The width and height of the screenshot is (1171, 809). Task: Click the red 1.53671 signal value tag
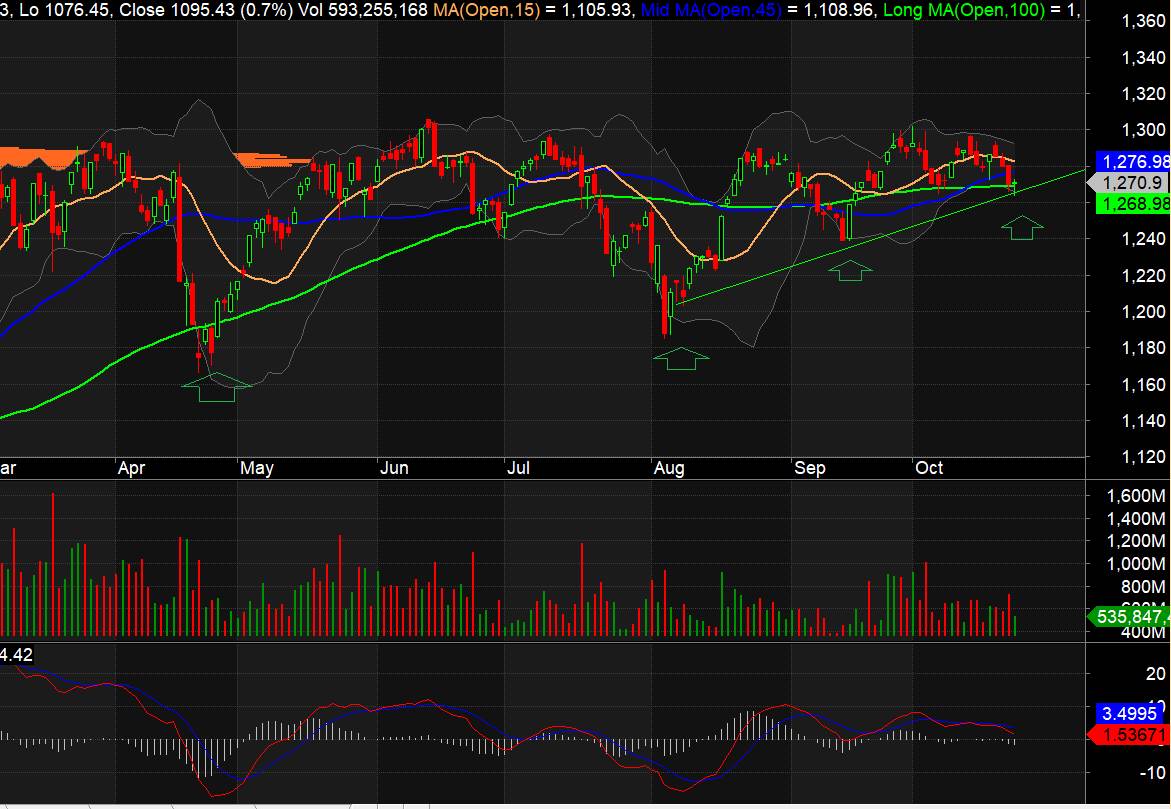click(x=1128, y=735)
